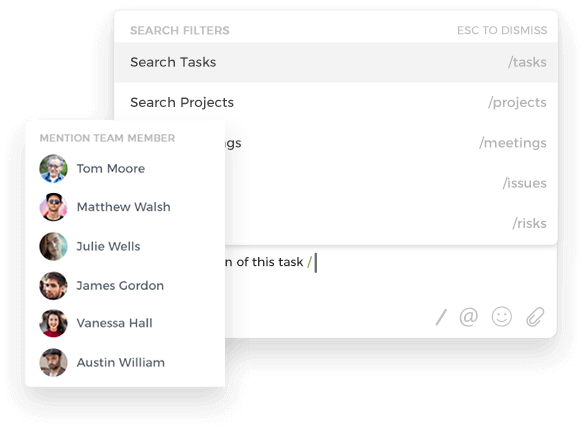Click Matthew Walsh's profile picture

pyautogui.click(x=53, y=207)
